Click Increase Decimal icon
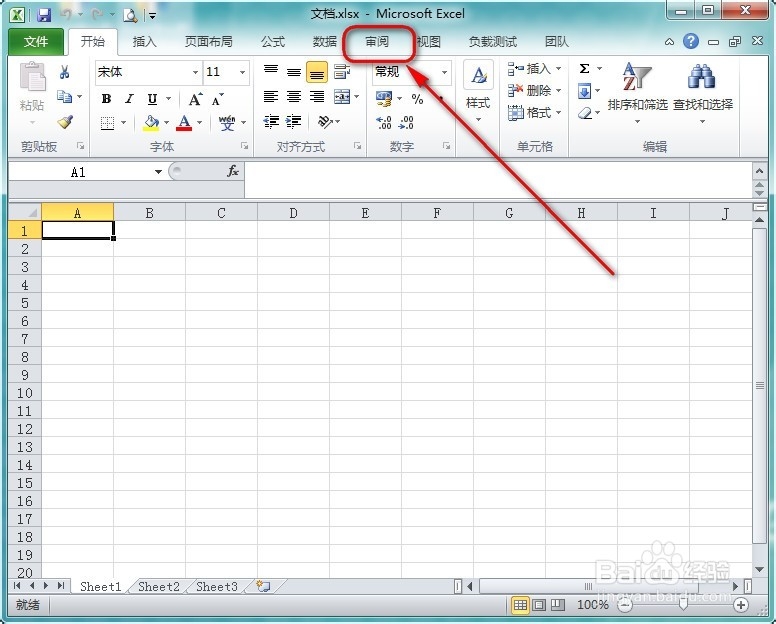Viewport: 776px width, 624px height. 384,122
